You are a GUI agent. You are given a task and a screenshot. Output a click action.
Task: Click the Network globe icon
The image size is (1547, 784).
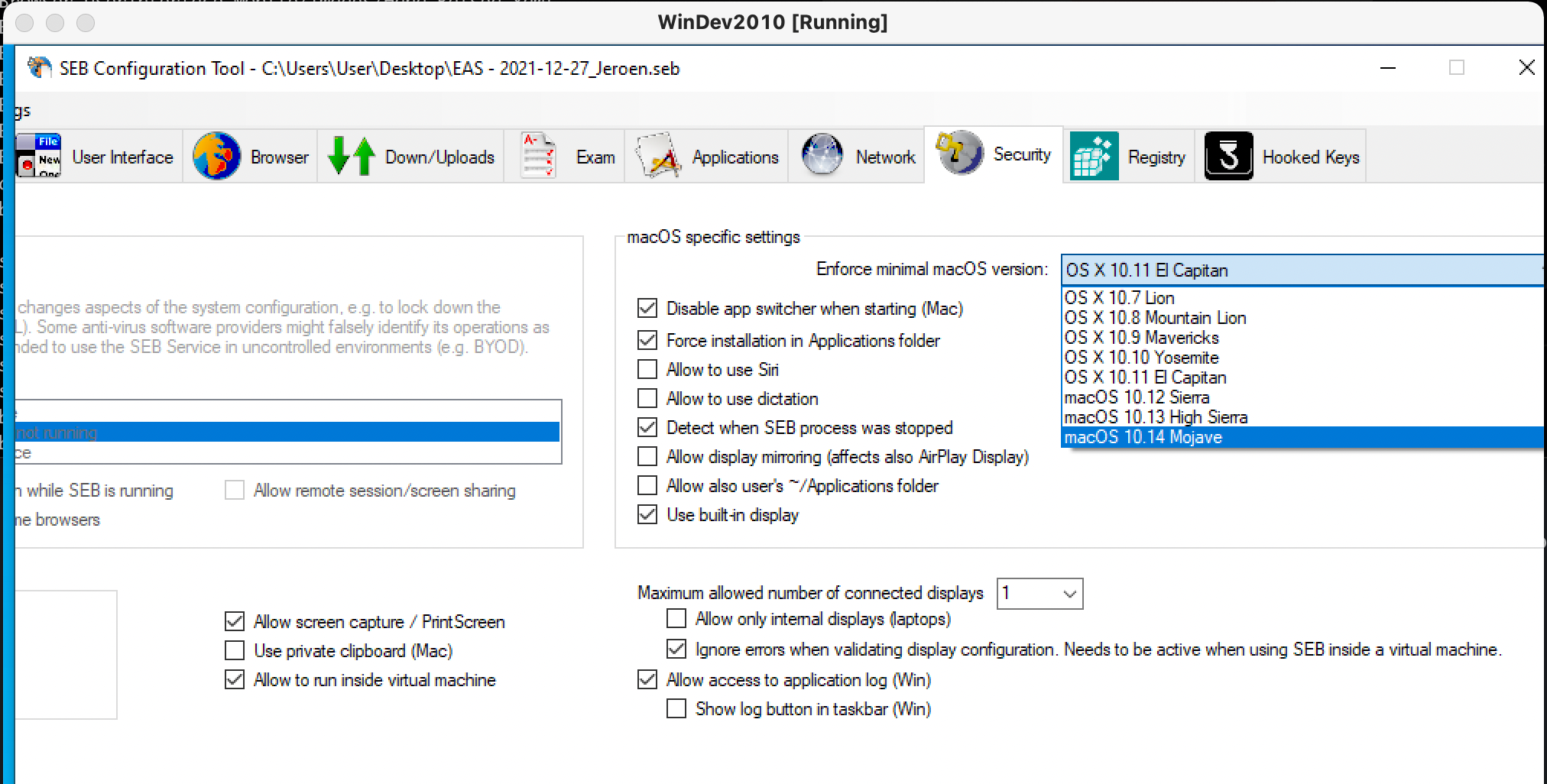(822, 155)
